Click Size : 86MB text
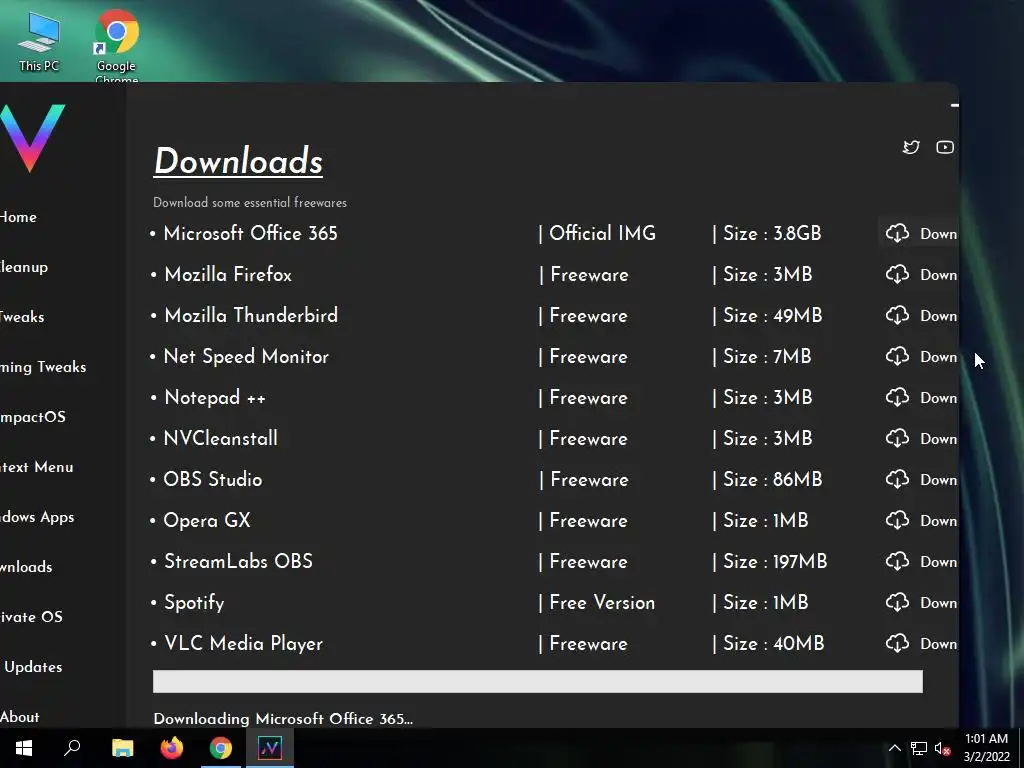This screenshot has height=768, width=1024. click(772, 479)
